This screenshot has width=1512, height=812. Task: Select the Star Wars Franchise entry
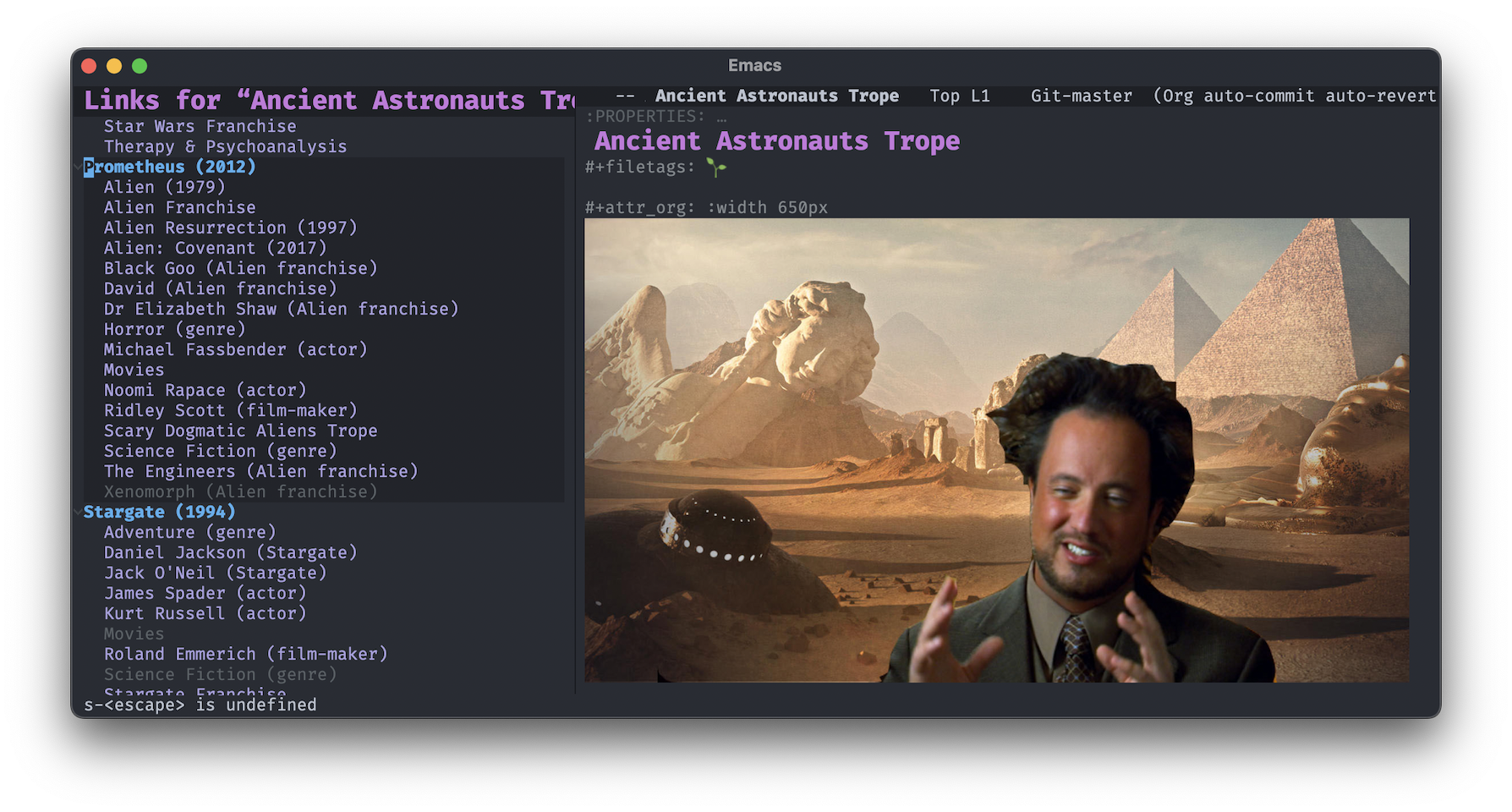200,126
